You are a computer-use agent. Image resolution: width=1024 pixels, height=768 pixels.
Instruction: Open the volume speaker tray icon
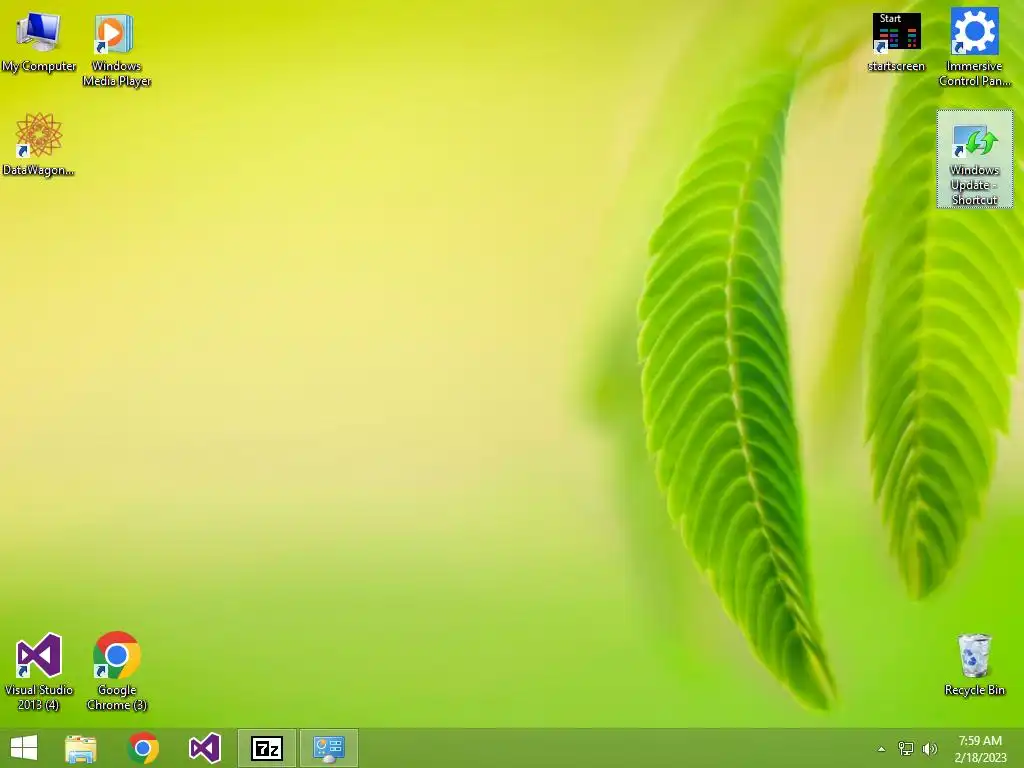pyautogui.click(x=930, y=748)
